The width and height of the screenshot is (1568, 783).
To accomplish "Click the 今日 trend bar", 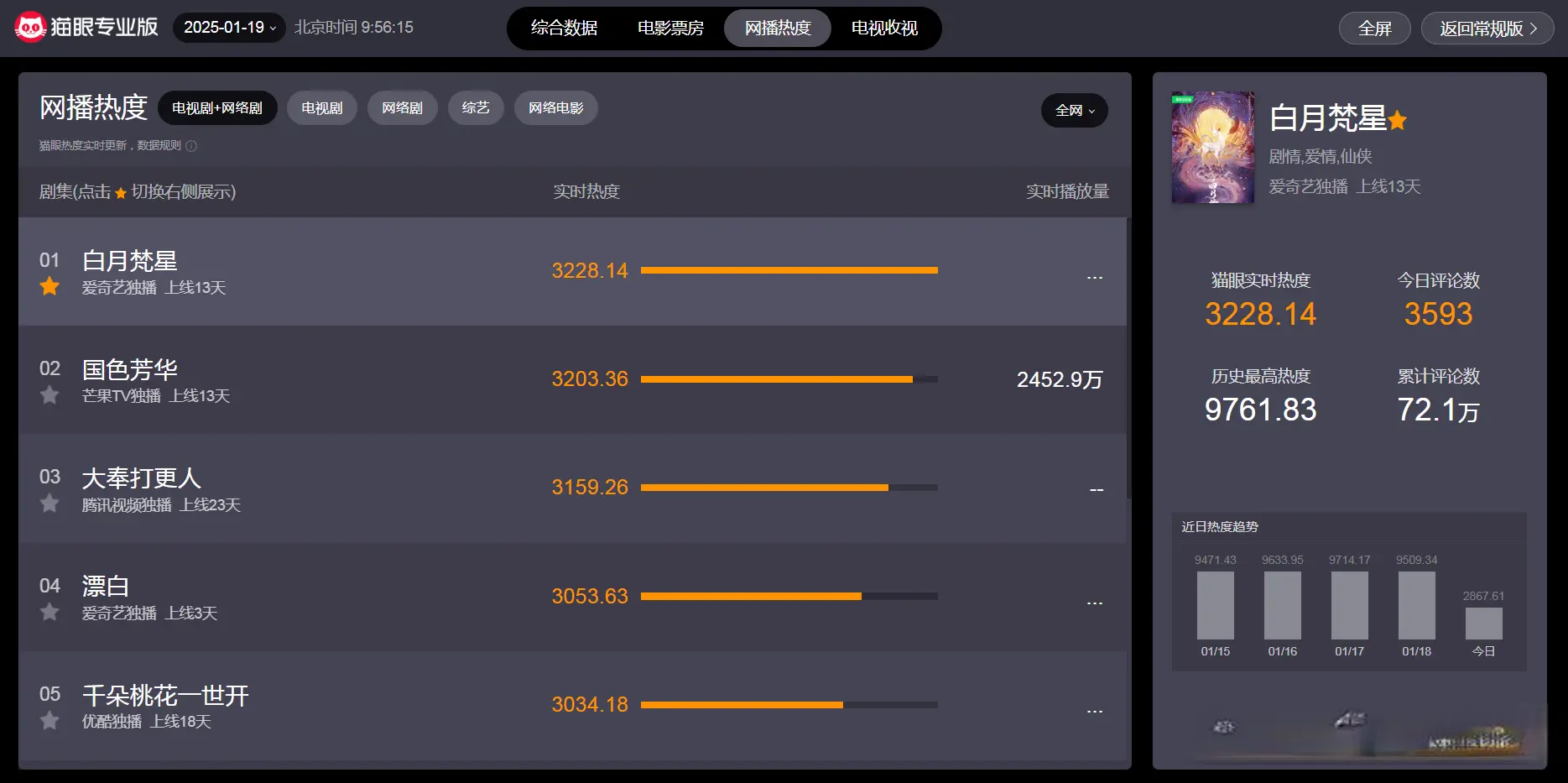I will (1484, 624).
